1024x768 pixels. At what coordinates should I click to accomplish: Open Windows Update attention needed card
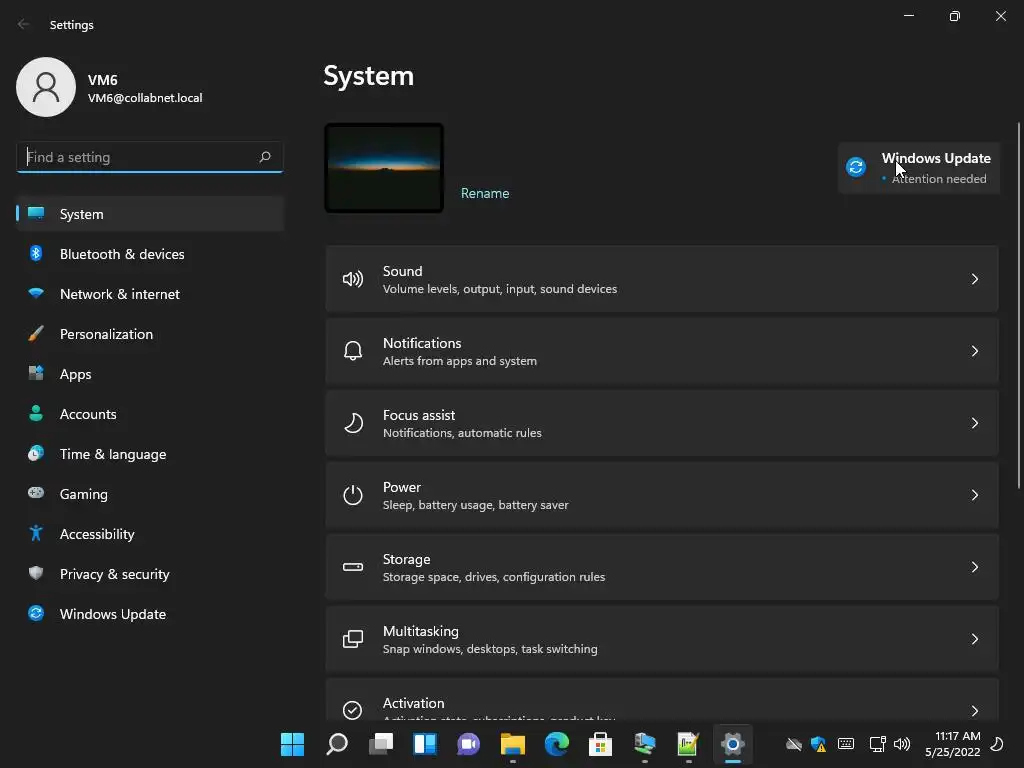pyautogui.click(x=919, y=168)
